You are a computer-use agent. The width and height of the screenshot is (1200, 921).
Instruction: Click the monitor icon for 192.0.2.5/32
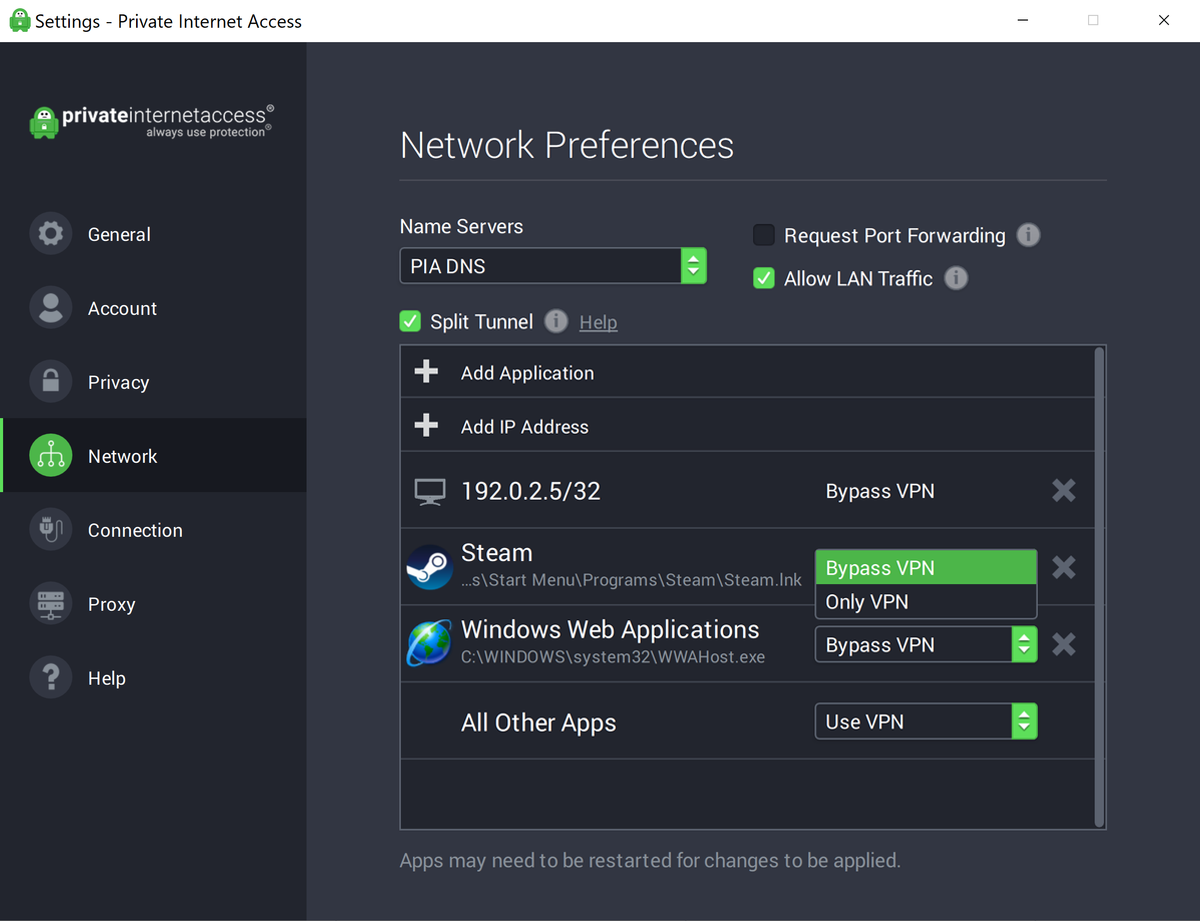tap(430, 491)
